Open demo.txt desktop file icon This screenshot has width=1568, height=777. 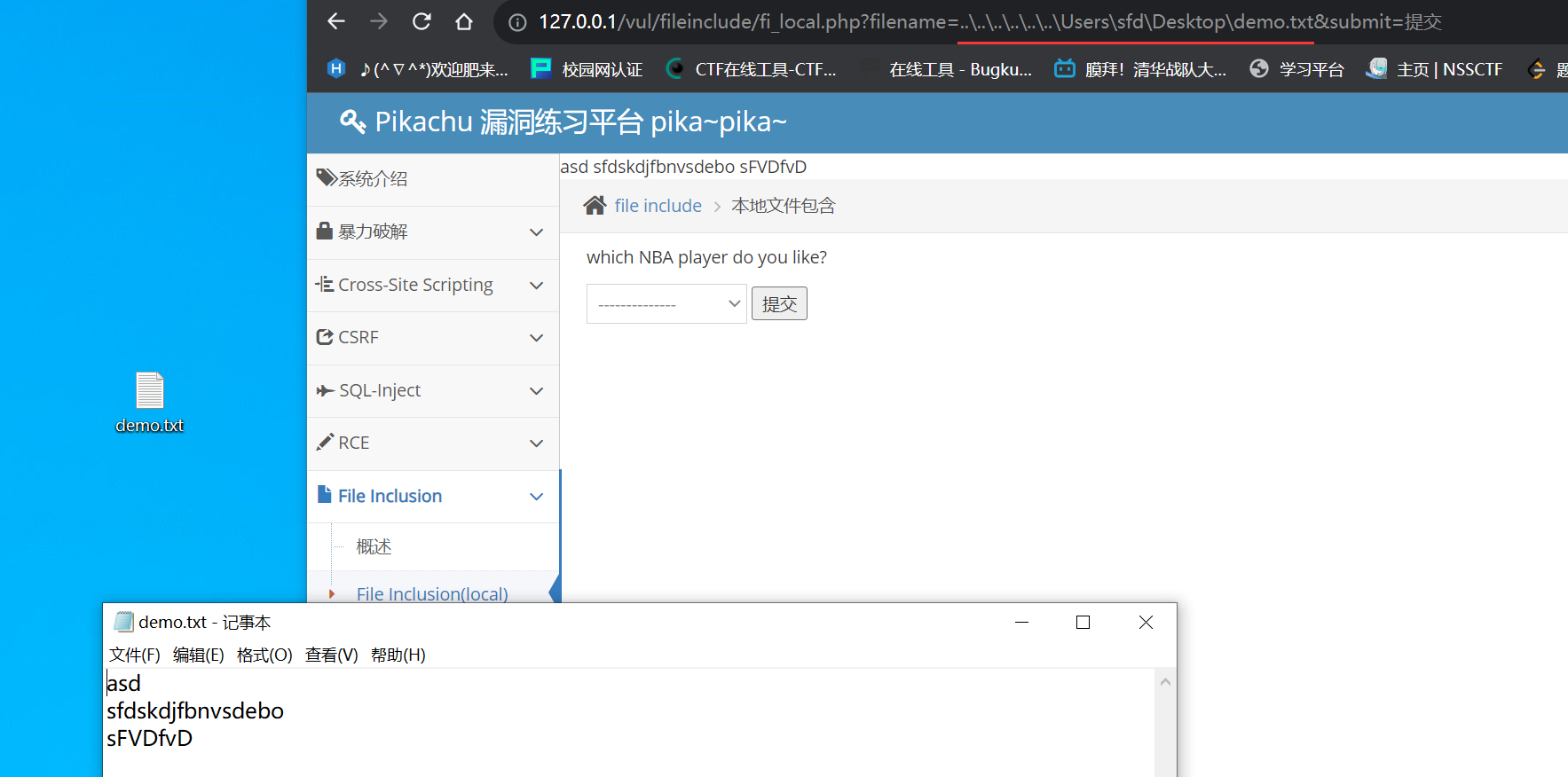tap(149, 391)
